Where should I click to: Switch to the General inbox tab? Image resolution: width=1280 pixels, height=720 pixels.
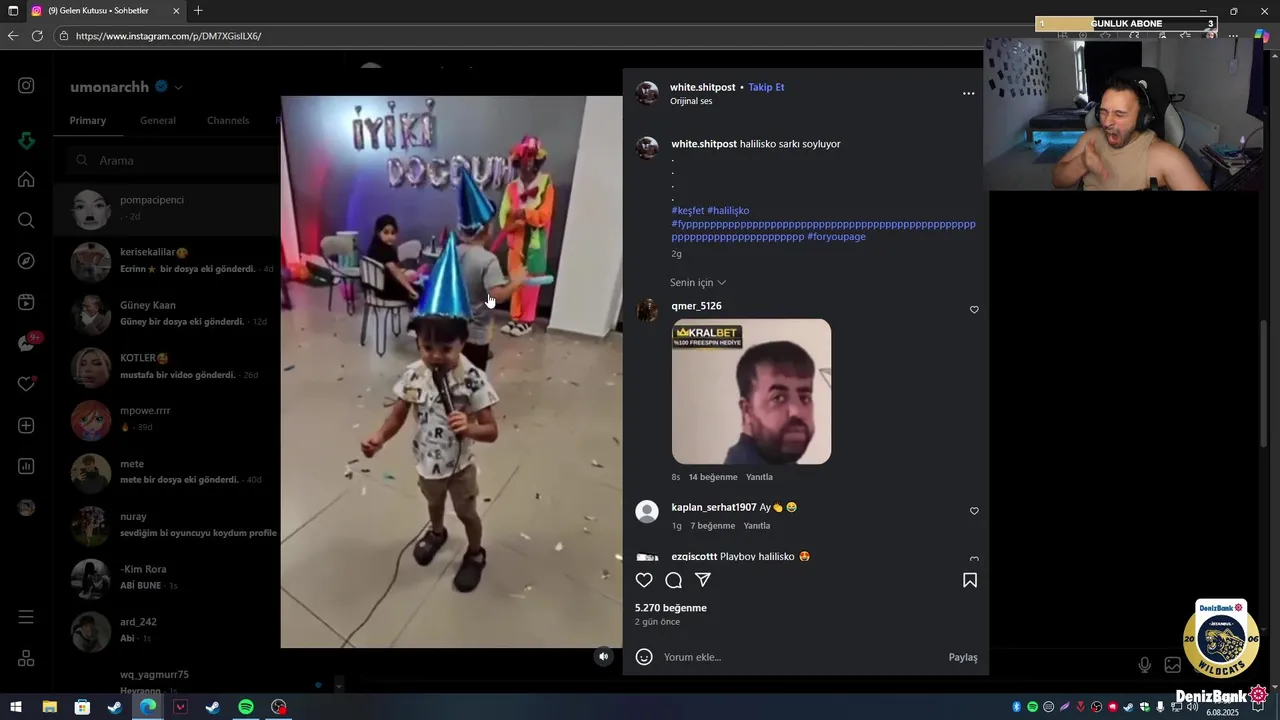click(x=158, y=121)
